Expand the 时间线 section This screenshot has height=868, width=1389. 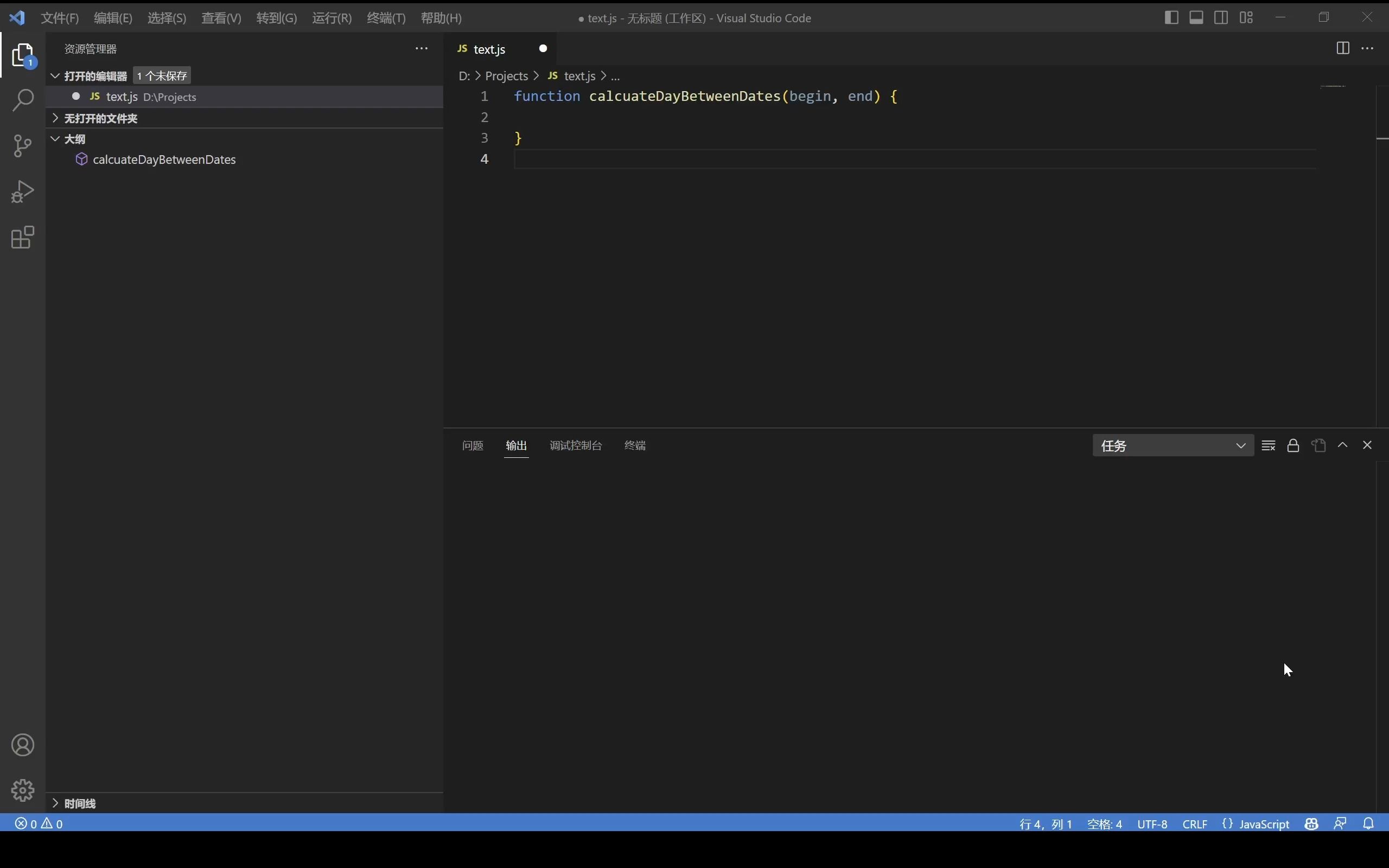(80, 803)
